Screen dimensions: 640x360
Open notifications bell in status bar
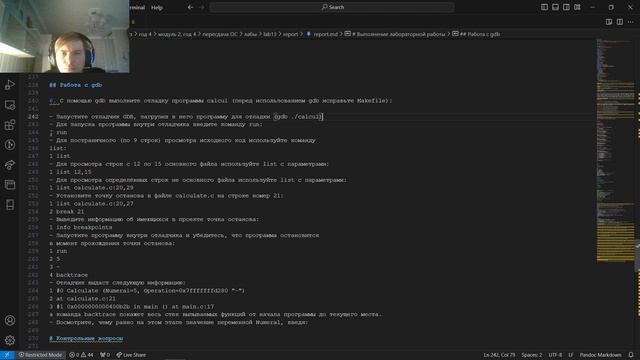click(x=631, y=355)
